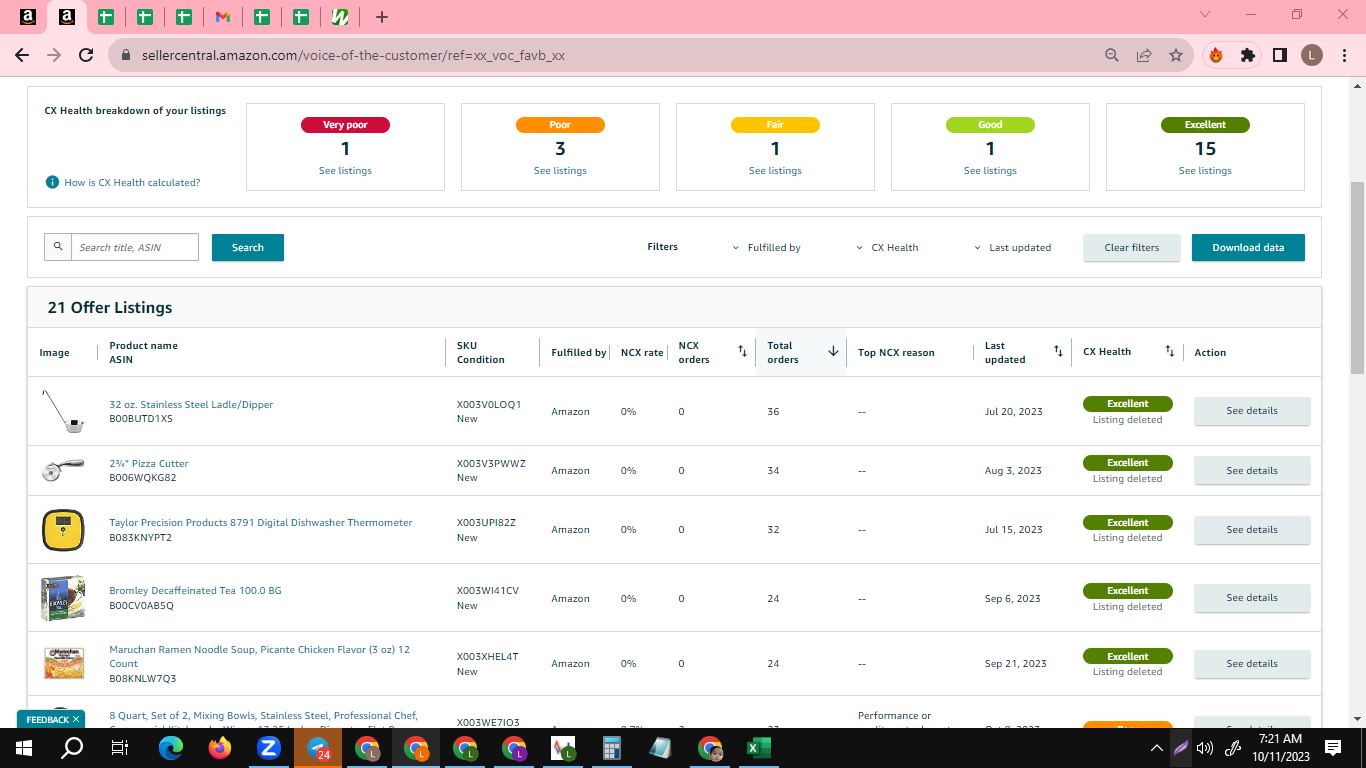Screen dimensions: 1366x768
Task: See details for Taylor Dishwasher Thermometer
Action: 1252,530
